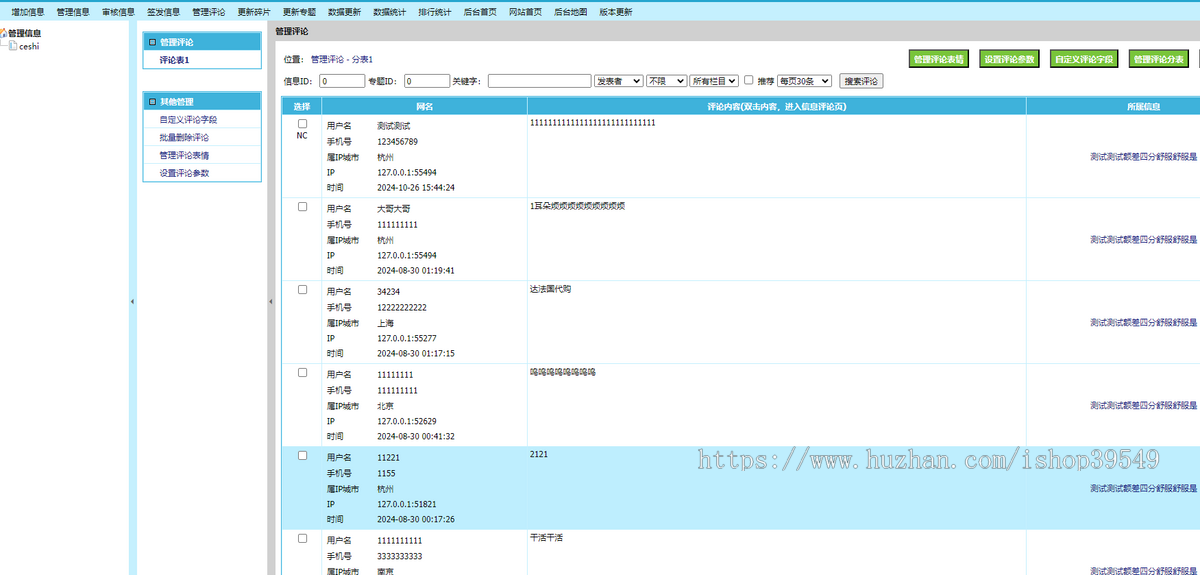The image size is (1200, 575).
Task: Open 数据统计 in the top menu
Action: click(x=389, y=12)
